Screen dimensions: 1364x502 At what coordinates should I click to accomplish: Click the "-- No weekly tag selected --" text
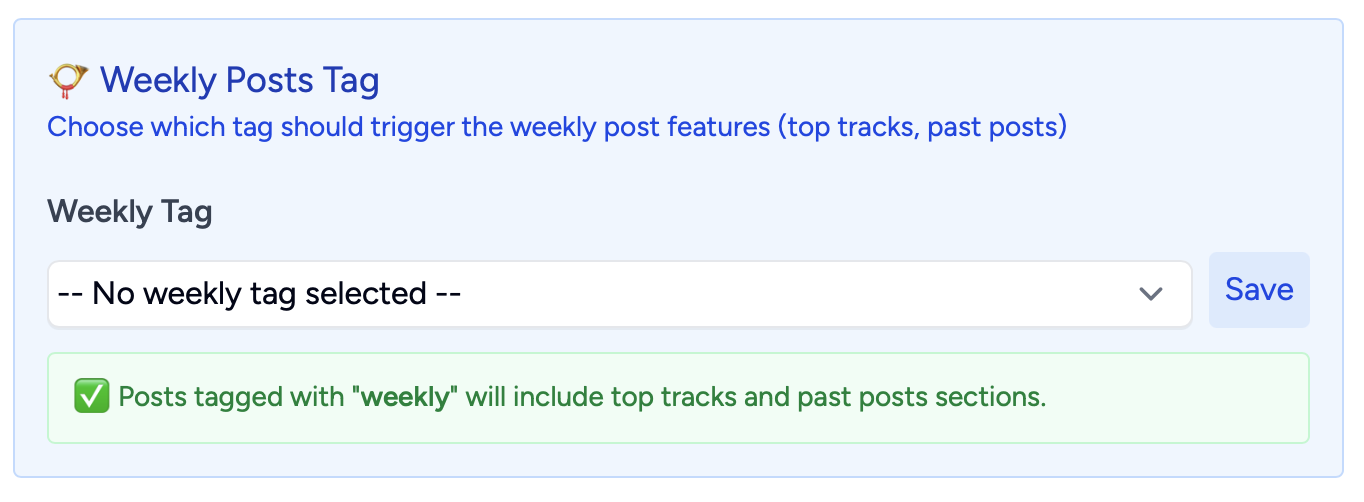[x=259, y=294]
